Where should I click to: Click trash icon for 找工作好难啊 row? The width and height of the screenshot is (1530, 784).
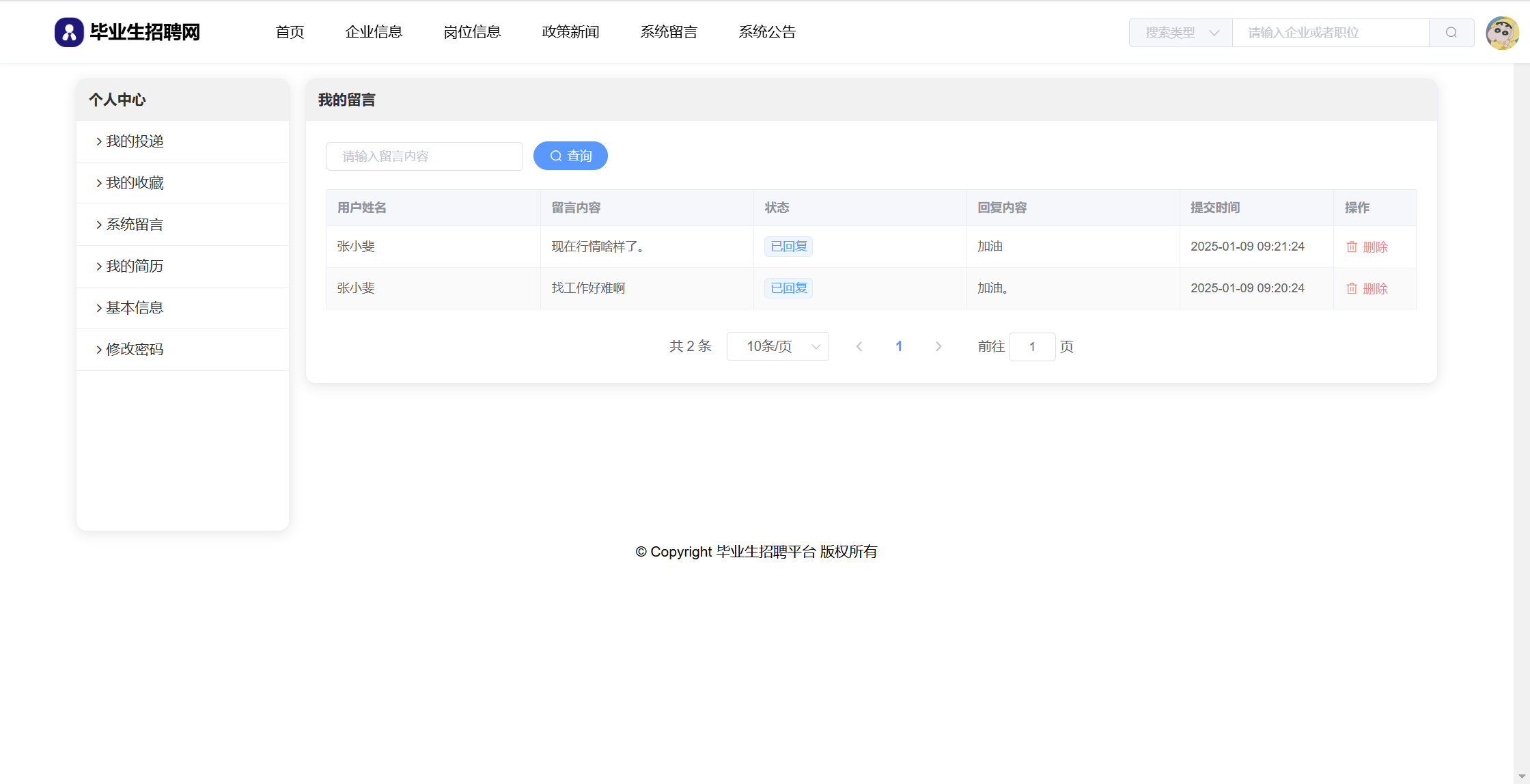(x=1352, y=289)
